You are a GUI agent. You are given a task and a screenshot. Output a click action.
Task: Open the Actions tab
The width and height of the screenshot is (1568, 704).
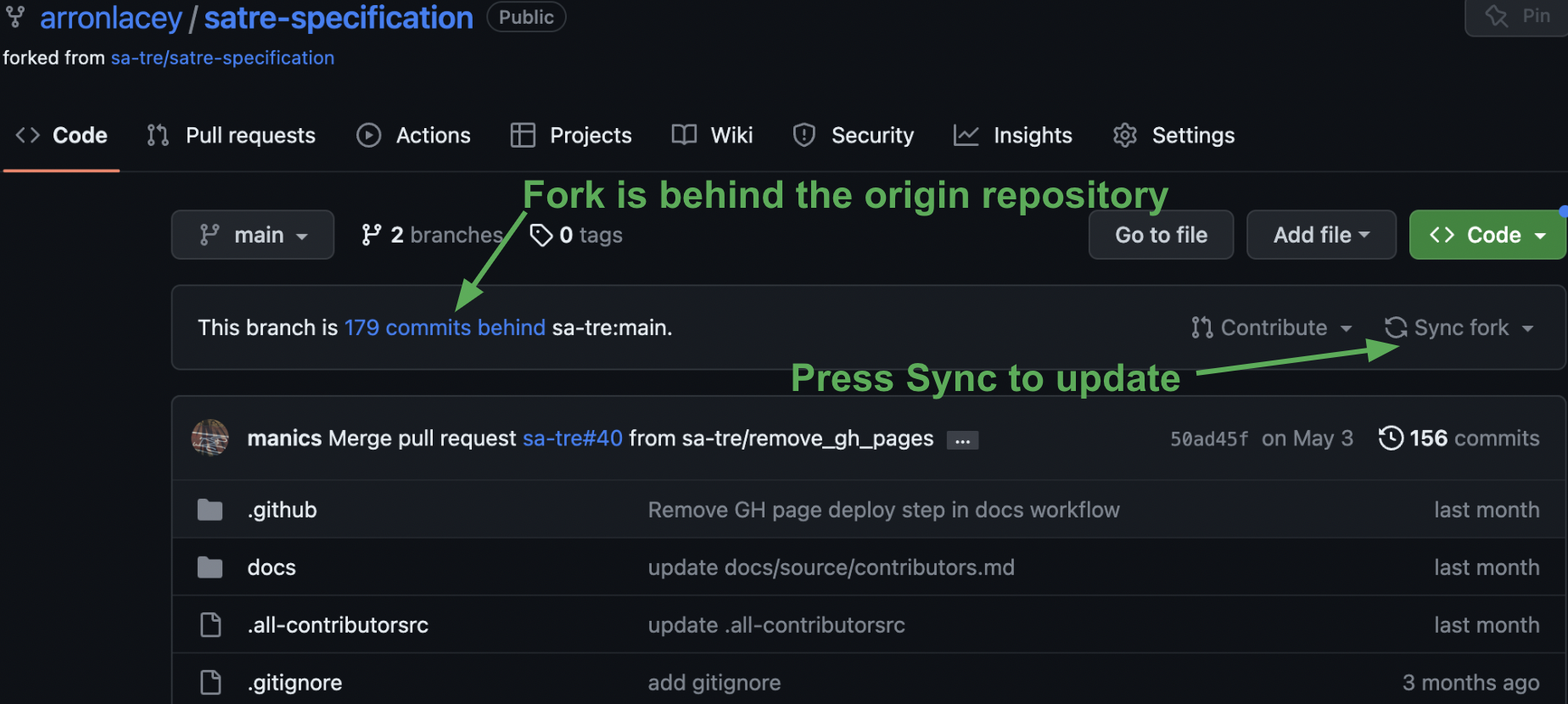(413, 136)
